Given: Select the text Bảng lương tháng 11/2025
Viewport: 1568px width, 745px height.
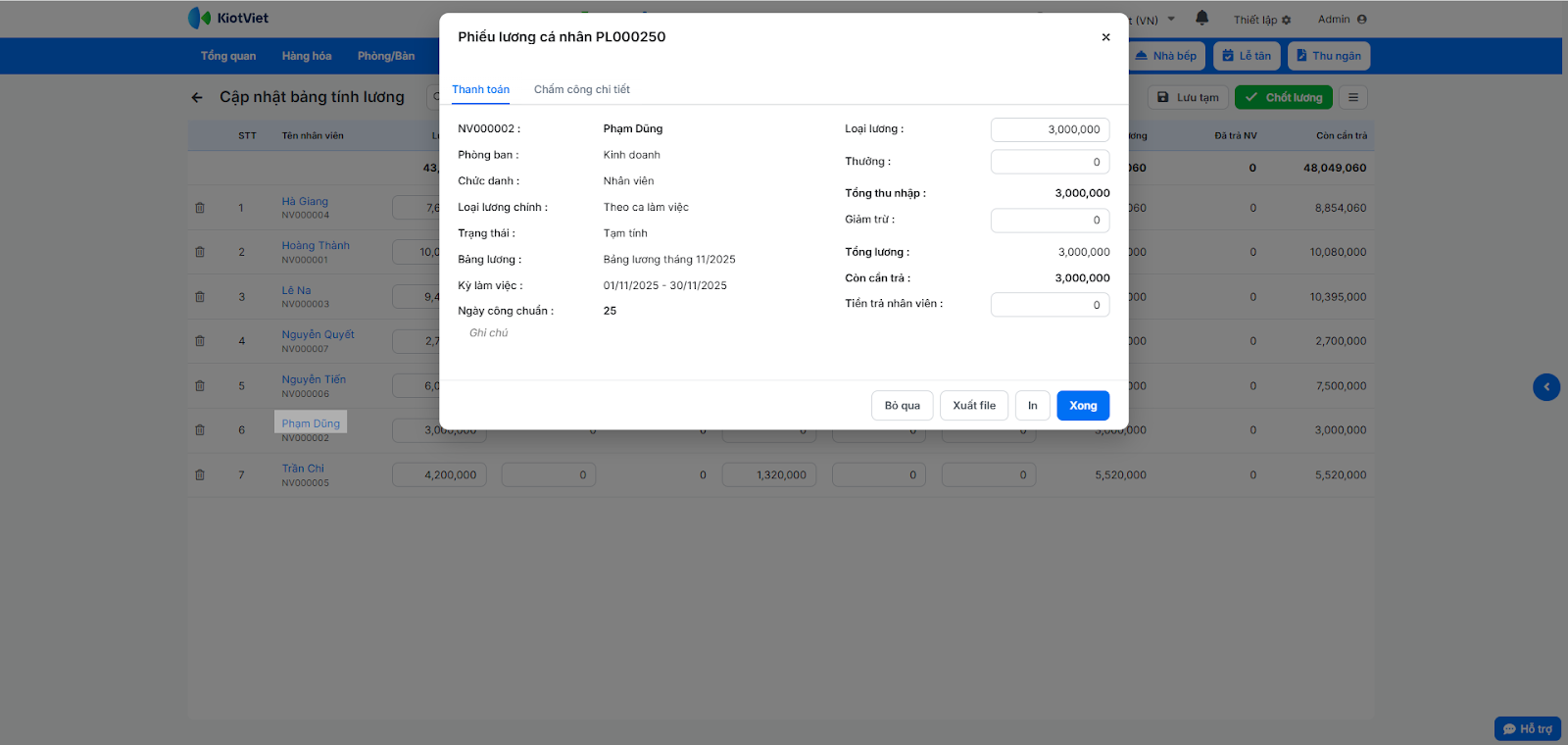Looking at the screenshot, I should (669, 260).
